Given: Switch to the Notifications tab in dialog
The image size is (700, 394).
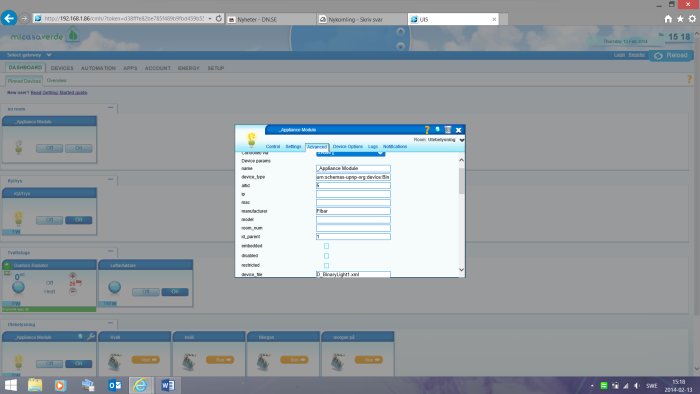Looking at the screenshot, I should point(395,146).
